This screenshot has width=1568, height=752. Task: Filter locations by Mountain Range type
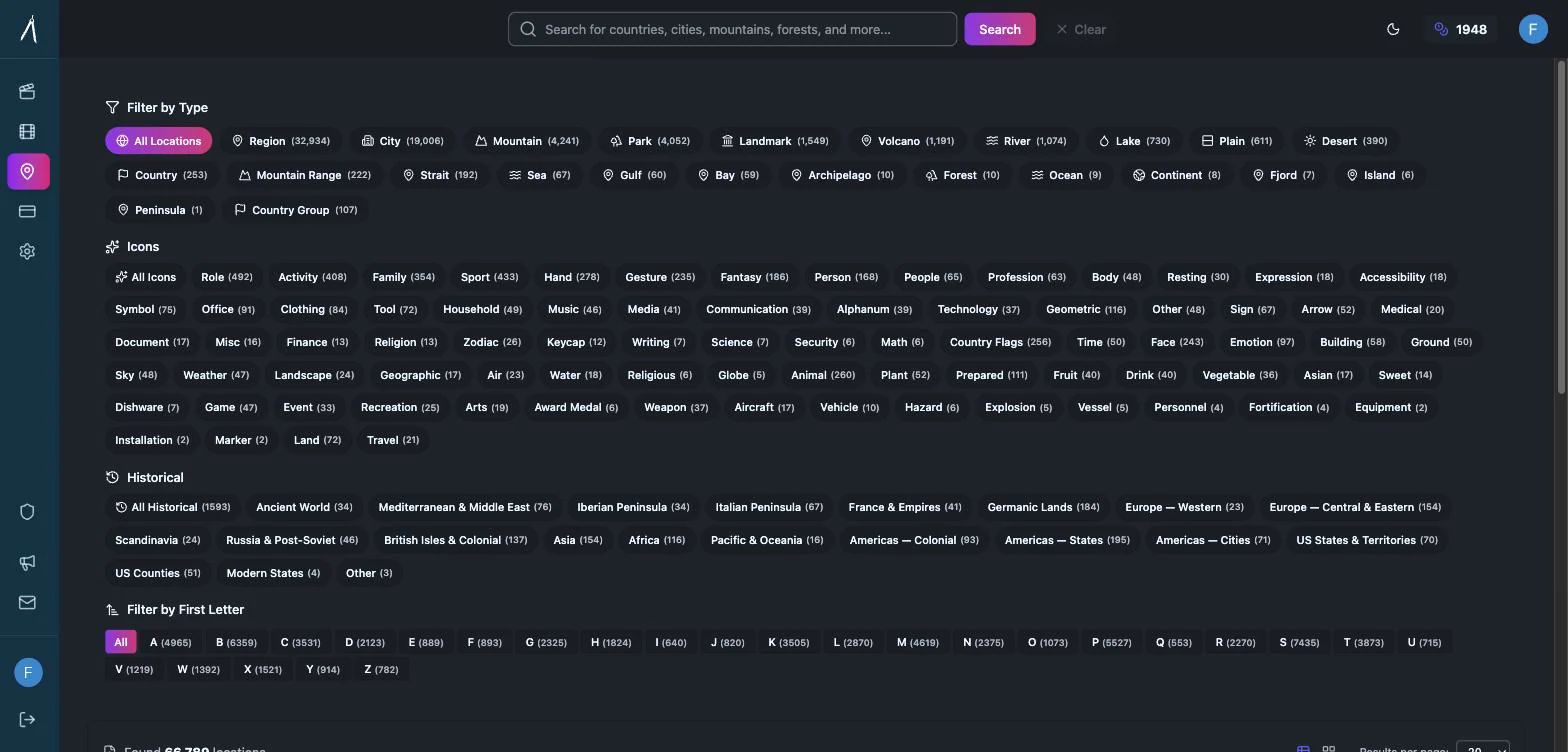tap(304, 175)
